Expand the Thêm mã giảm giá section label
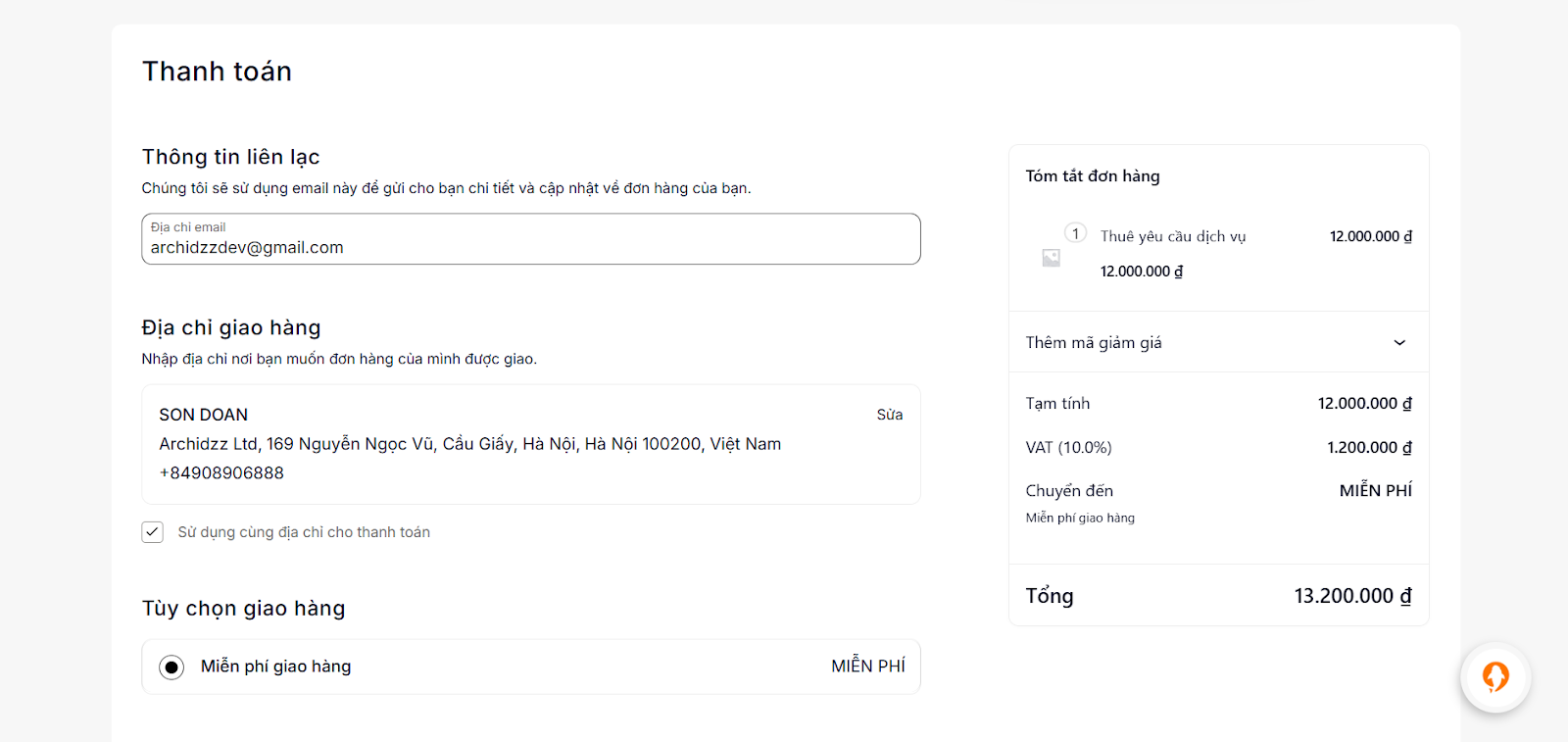Viewport: 1568px width, 742px height. click(1094, 343)
